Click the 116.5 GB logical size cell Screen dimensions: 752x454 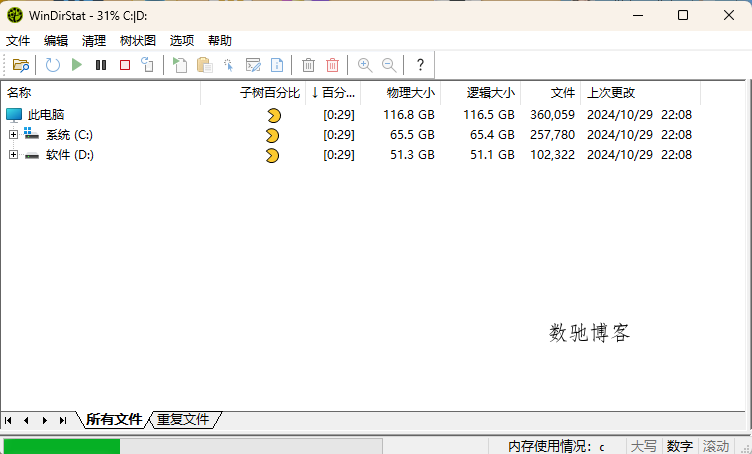[x=489, y=115]
